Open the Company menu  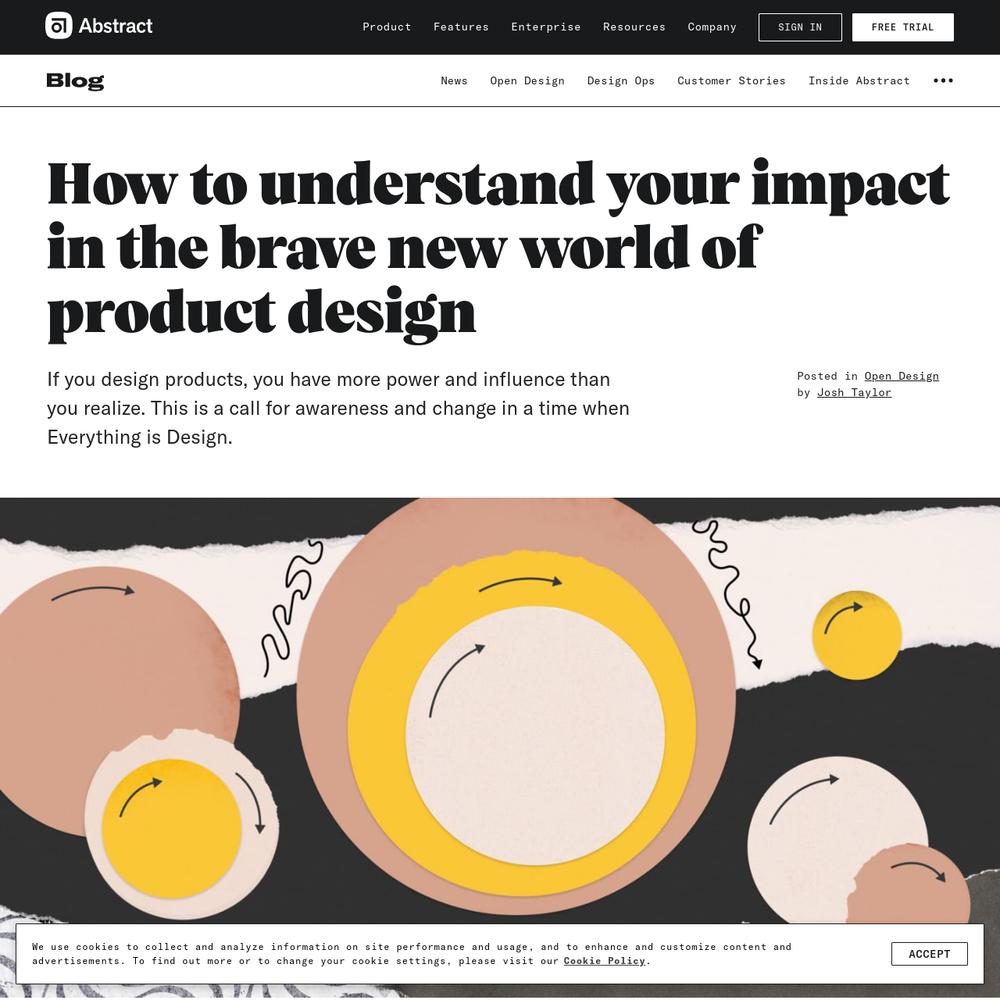coord(712,27)
